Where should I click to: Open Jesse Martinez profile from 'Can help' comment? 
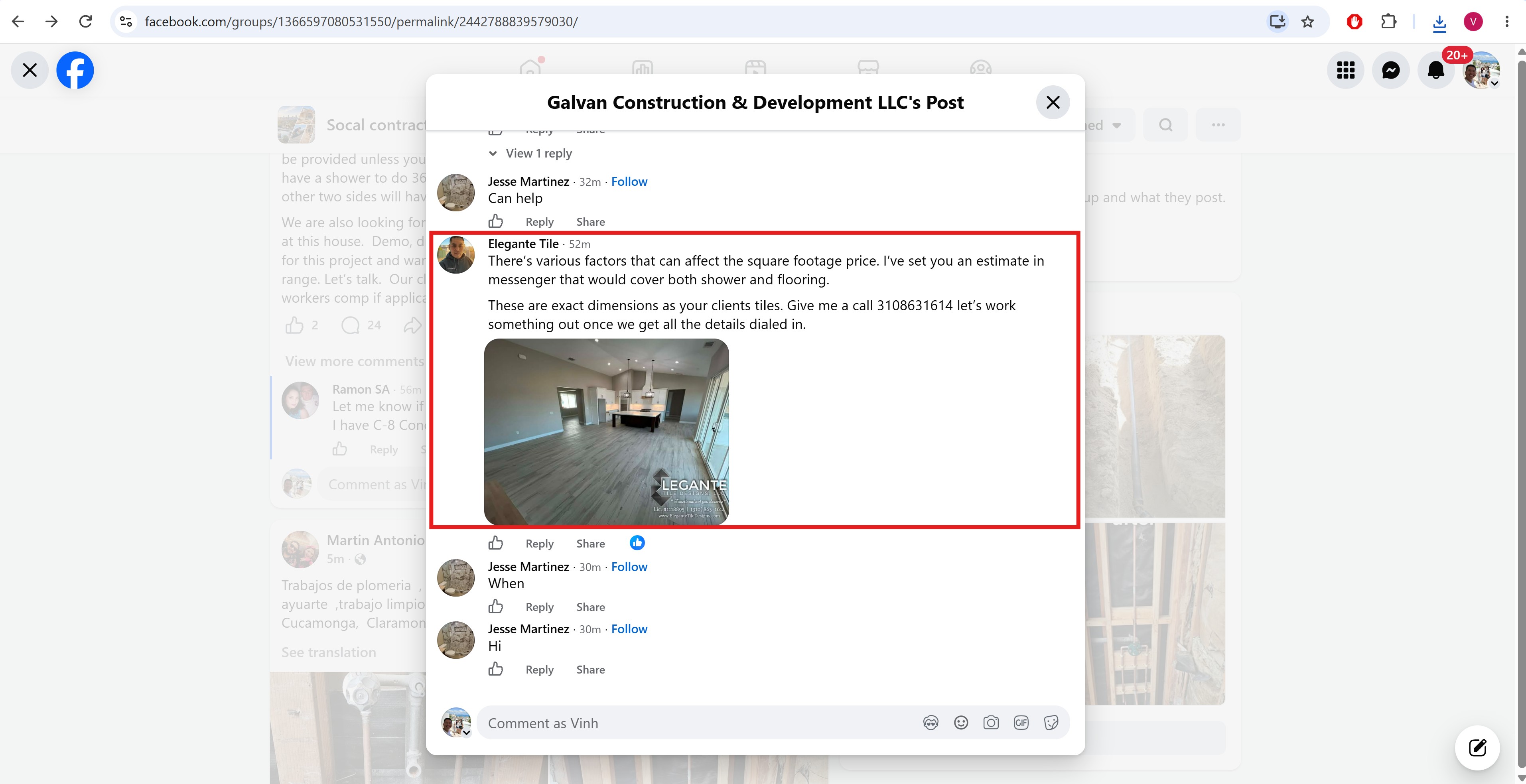pos(528,182)
